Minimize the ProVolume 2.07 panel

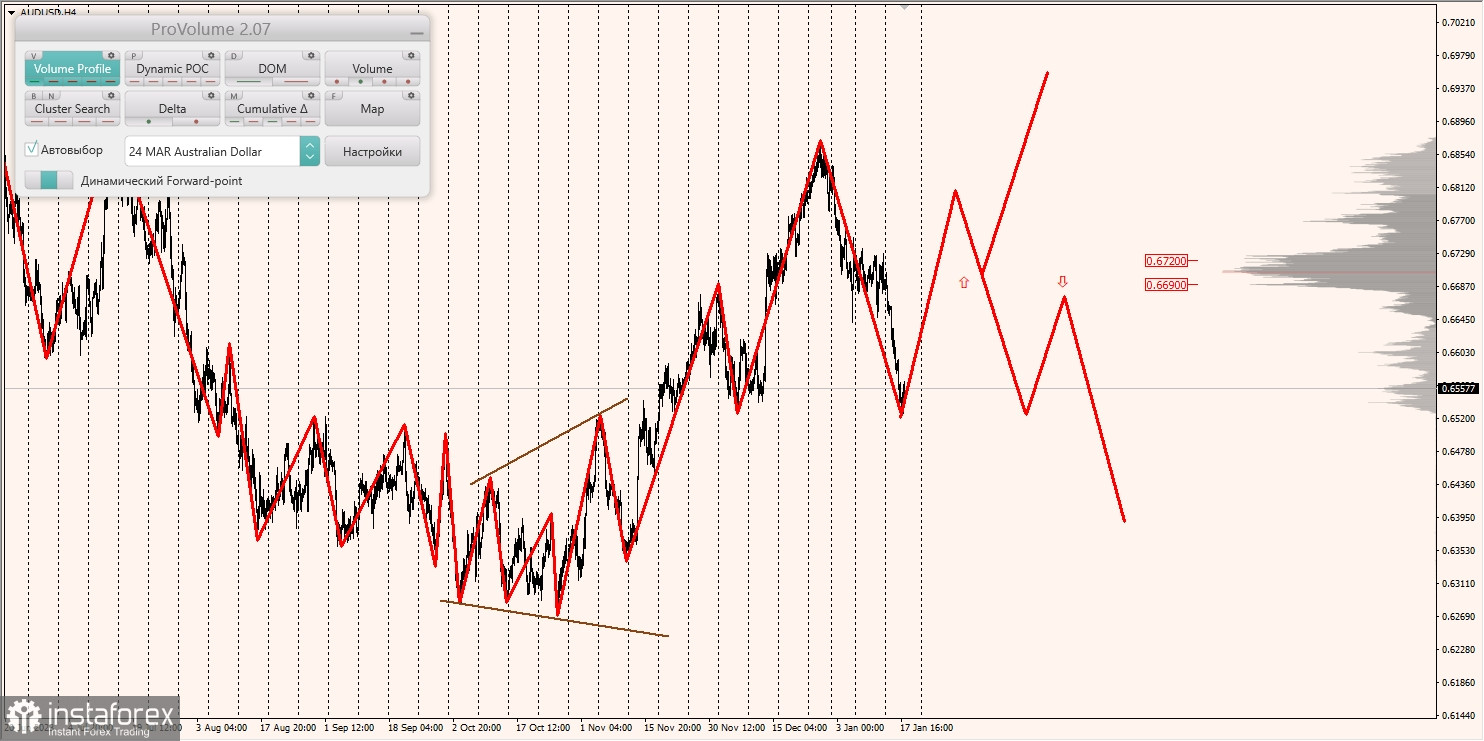pos(416,32)
